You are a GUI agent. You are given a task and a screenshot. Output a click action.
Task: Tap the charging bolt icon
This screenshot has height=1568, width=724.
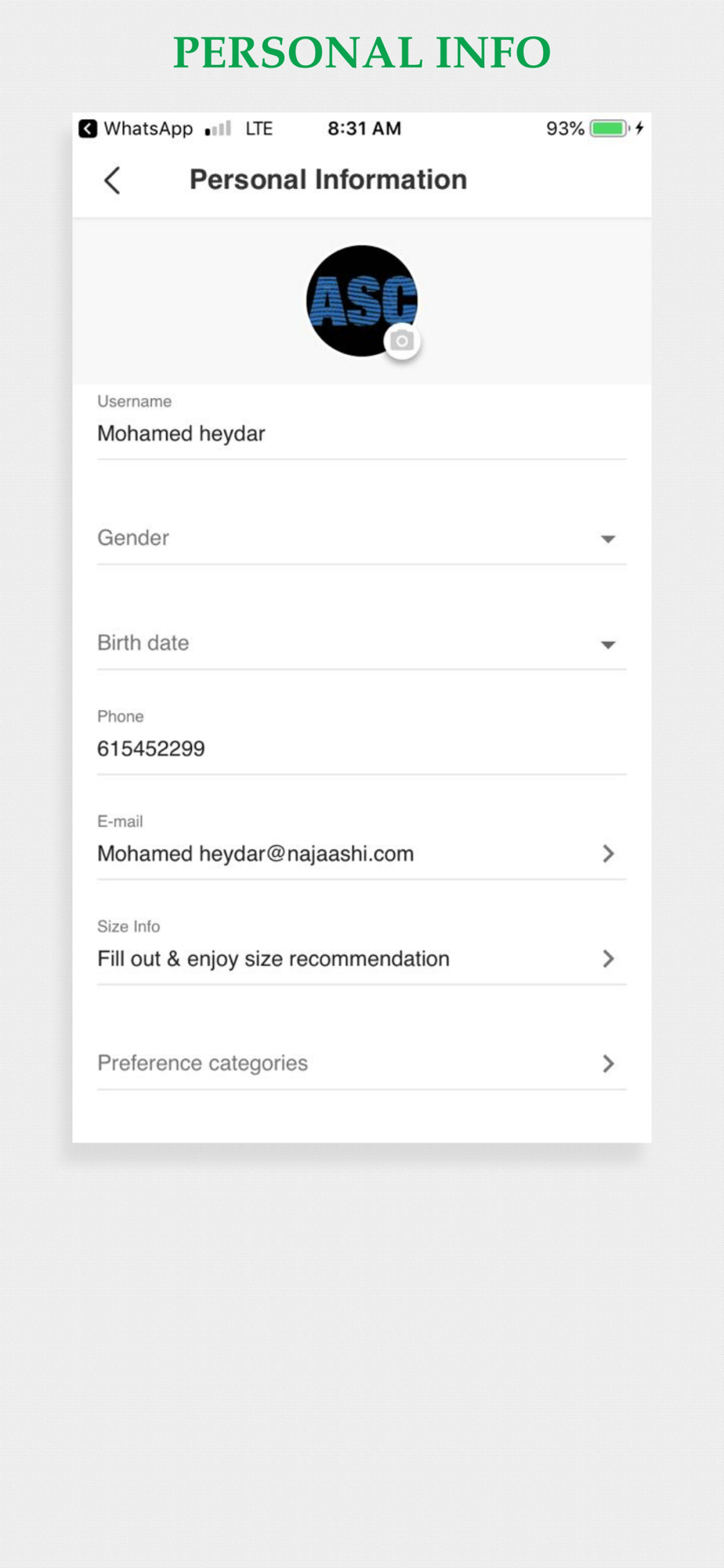(x=639, y=128)
